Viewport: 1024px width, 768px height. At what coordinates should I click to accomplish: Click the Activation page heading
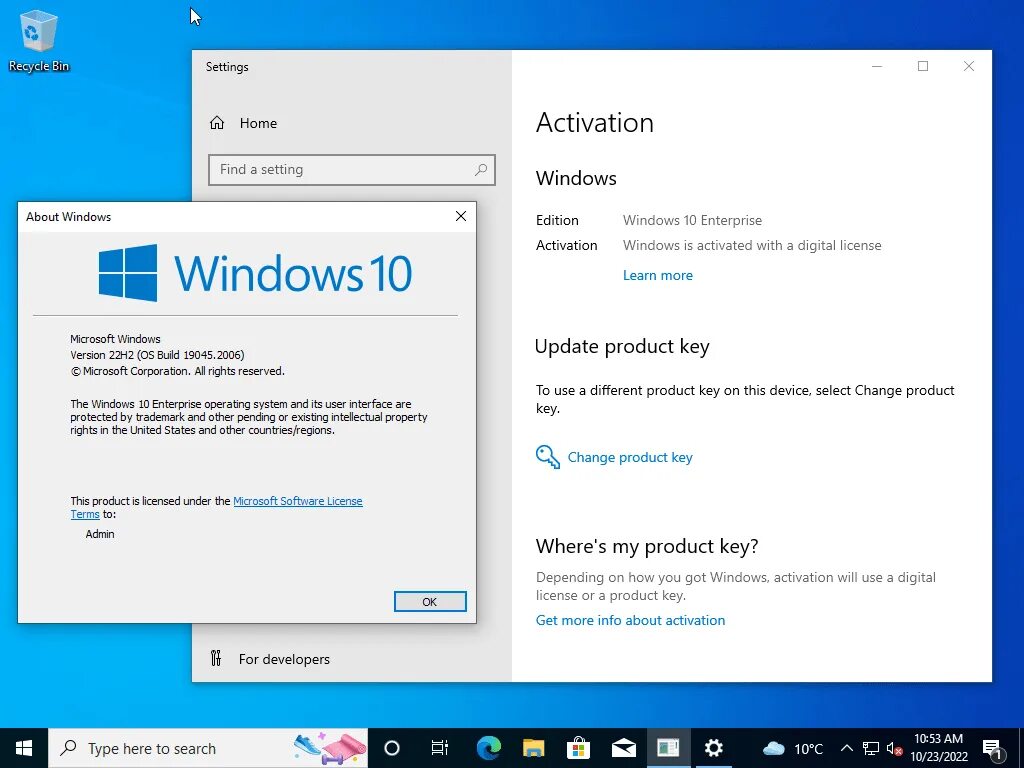coord(594,123)
